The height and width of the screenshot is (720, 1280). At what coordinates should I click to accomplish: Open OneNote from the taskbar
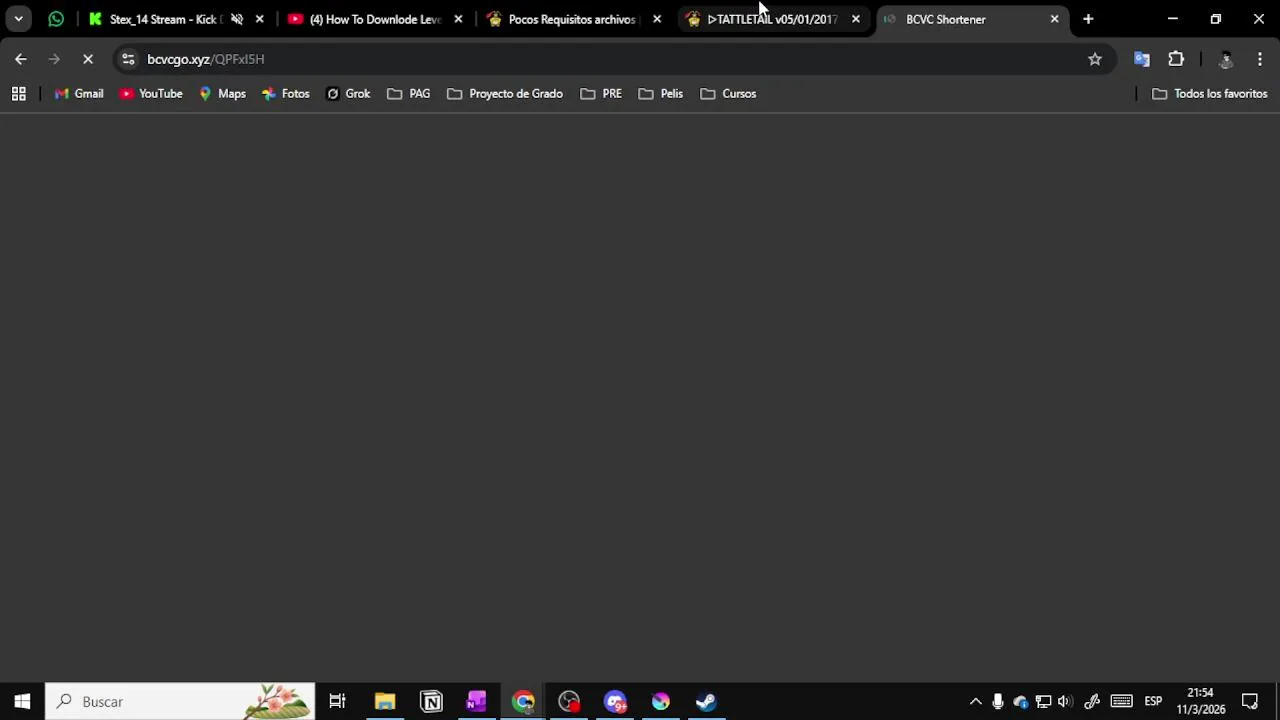(x=477, y=701)
